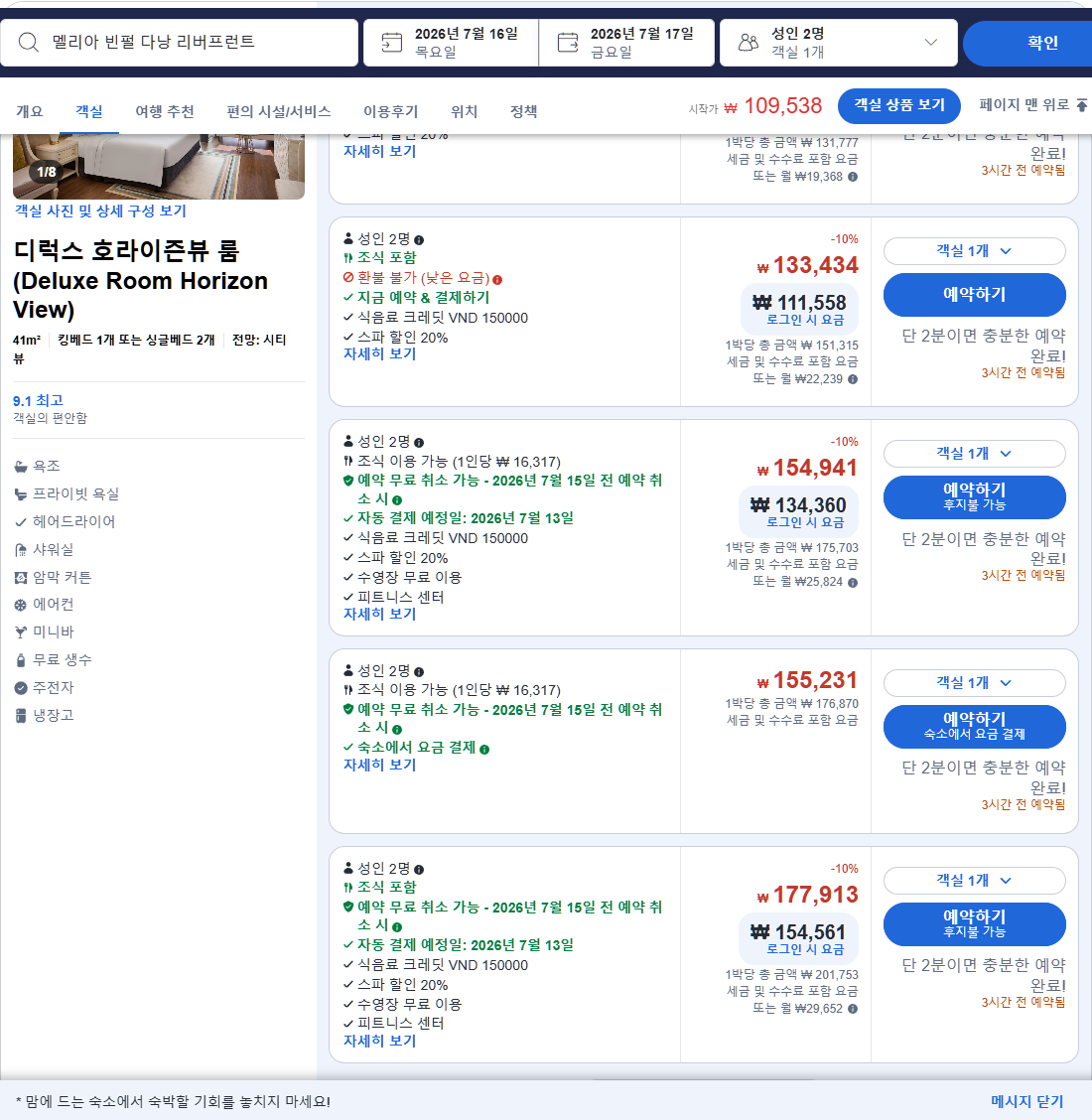Click the 2026년 7월 16일 check-in date field
This screenshot has width=1092, height=1120.
(x=451, y=43)
